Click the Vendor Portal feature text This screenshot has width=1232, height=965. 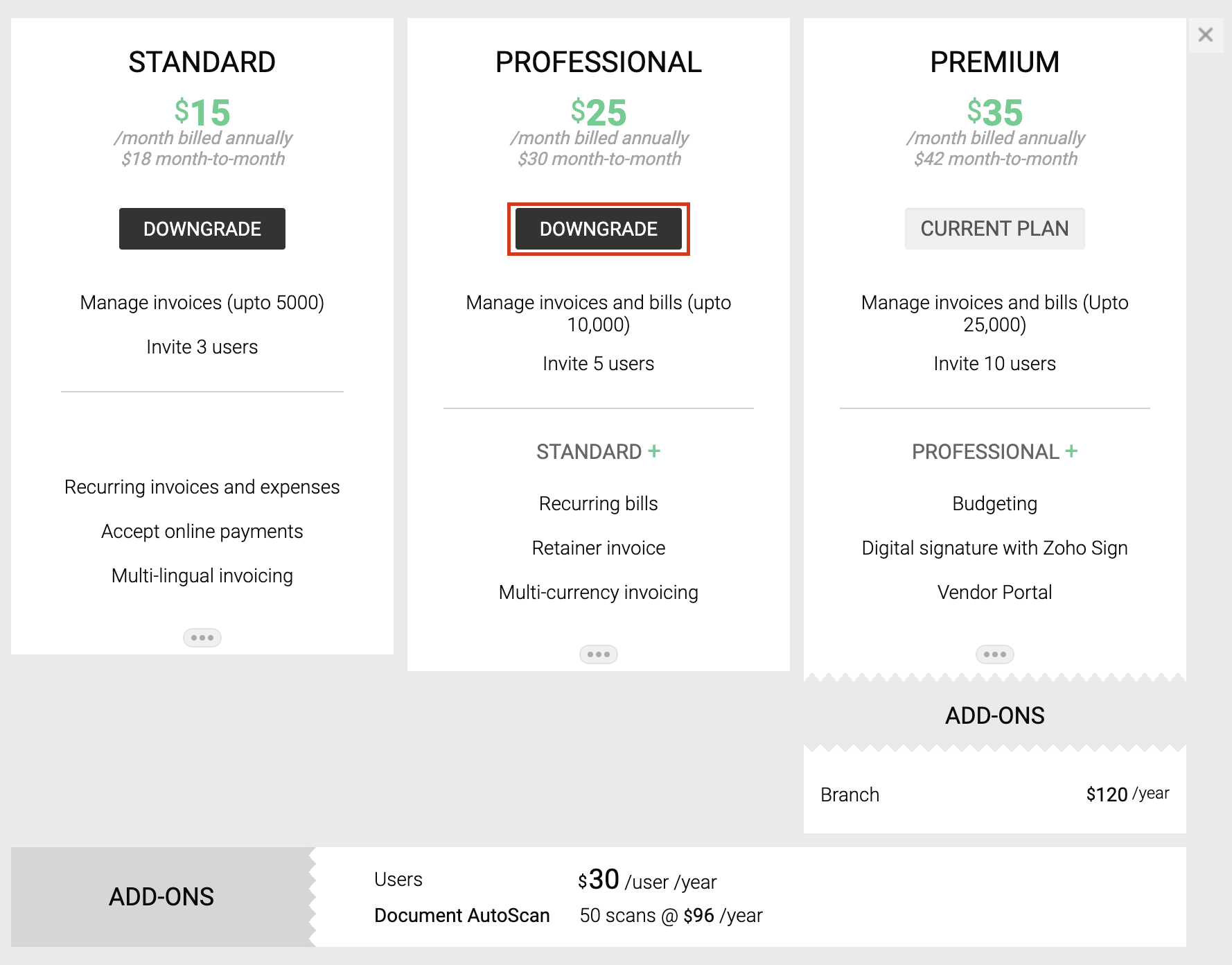click(994, 592)
